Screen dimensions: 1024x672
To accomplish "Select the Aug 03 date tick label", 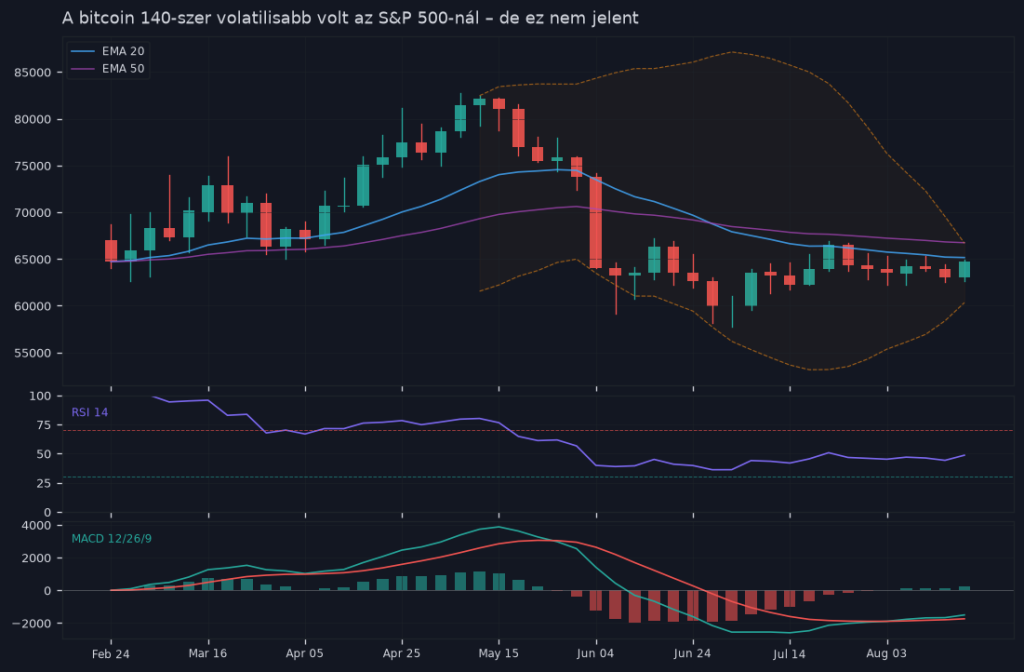I will click(x=886, y=654).
